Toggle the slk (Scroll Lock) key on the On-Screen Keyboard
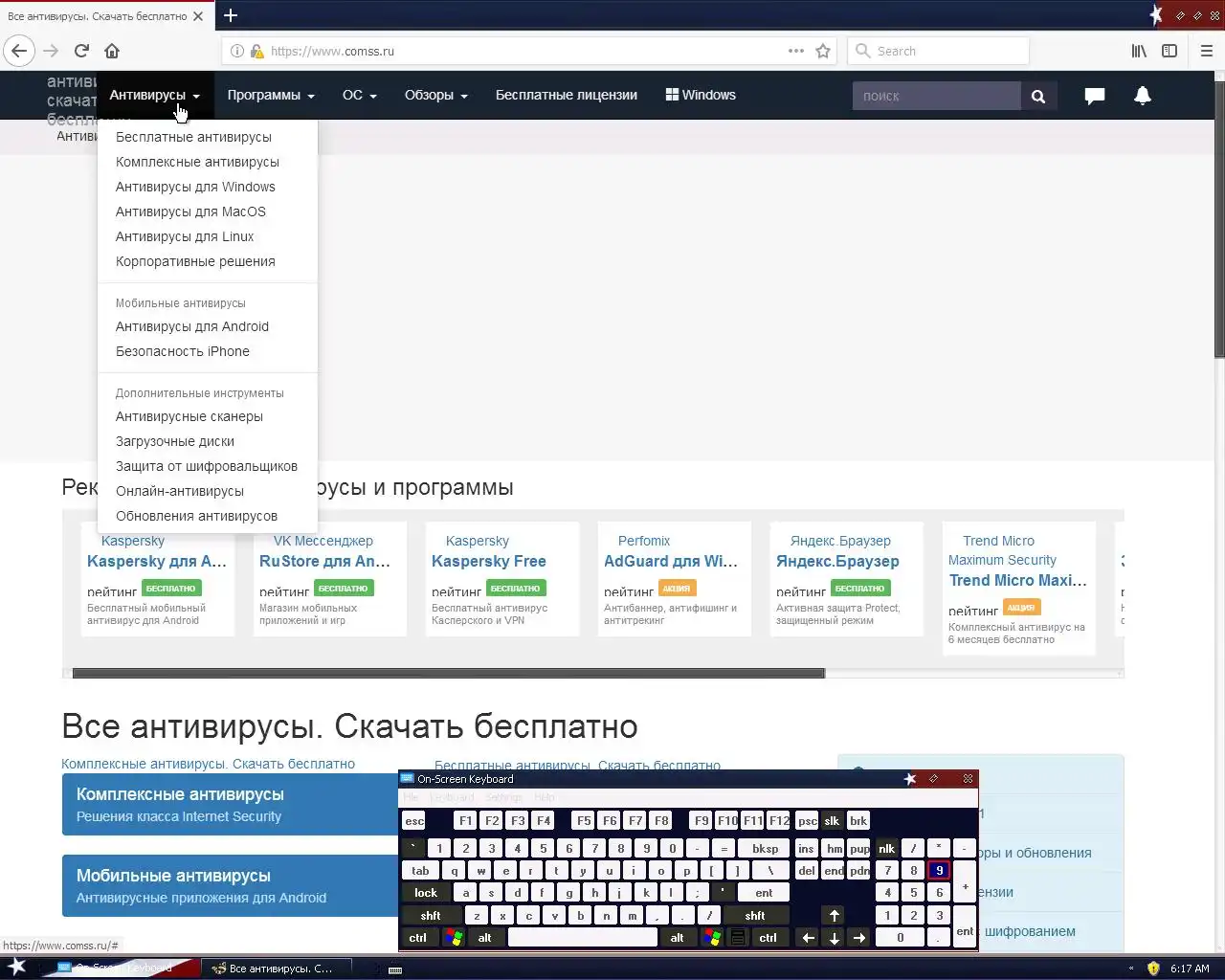The height and width of the screenshot is (980, 1225). [x=832, y=821]
